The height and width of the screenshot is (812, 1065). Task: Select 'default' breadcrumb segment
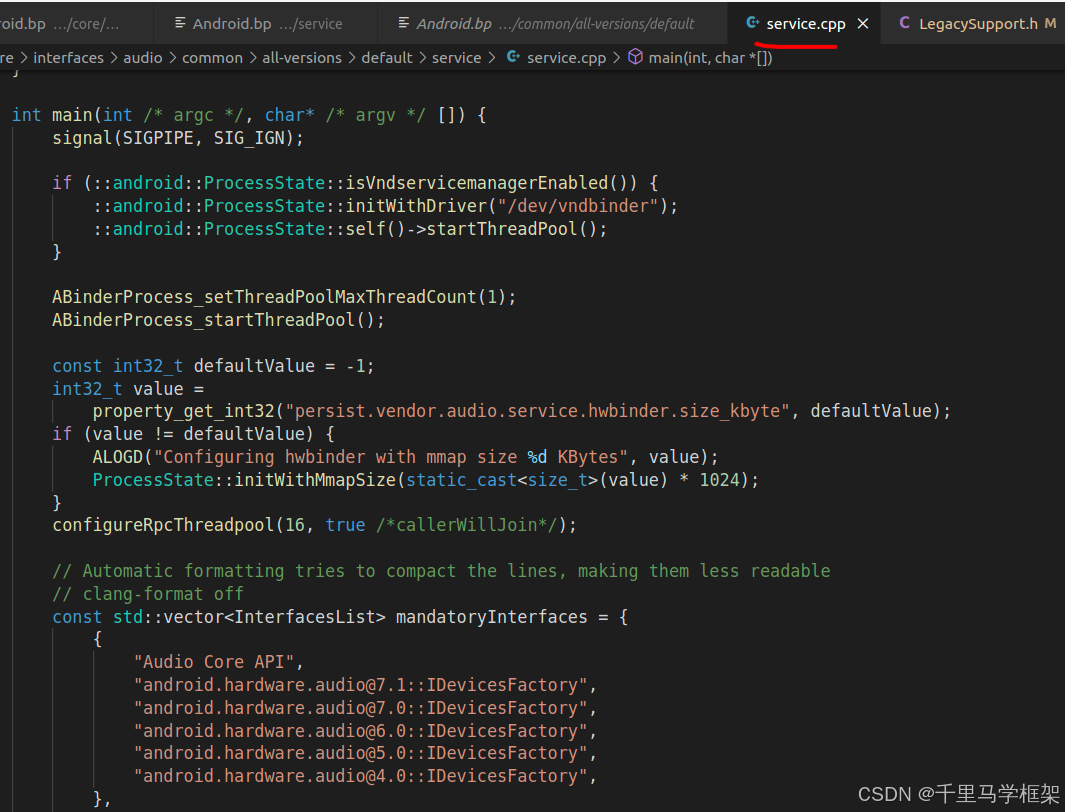click(x=386, y=58)
